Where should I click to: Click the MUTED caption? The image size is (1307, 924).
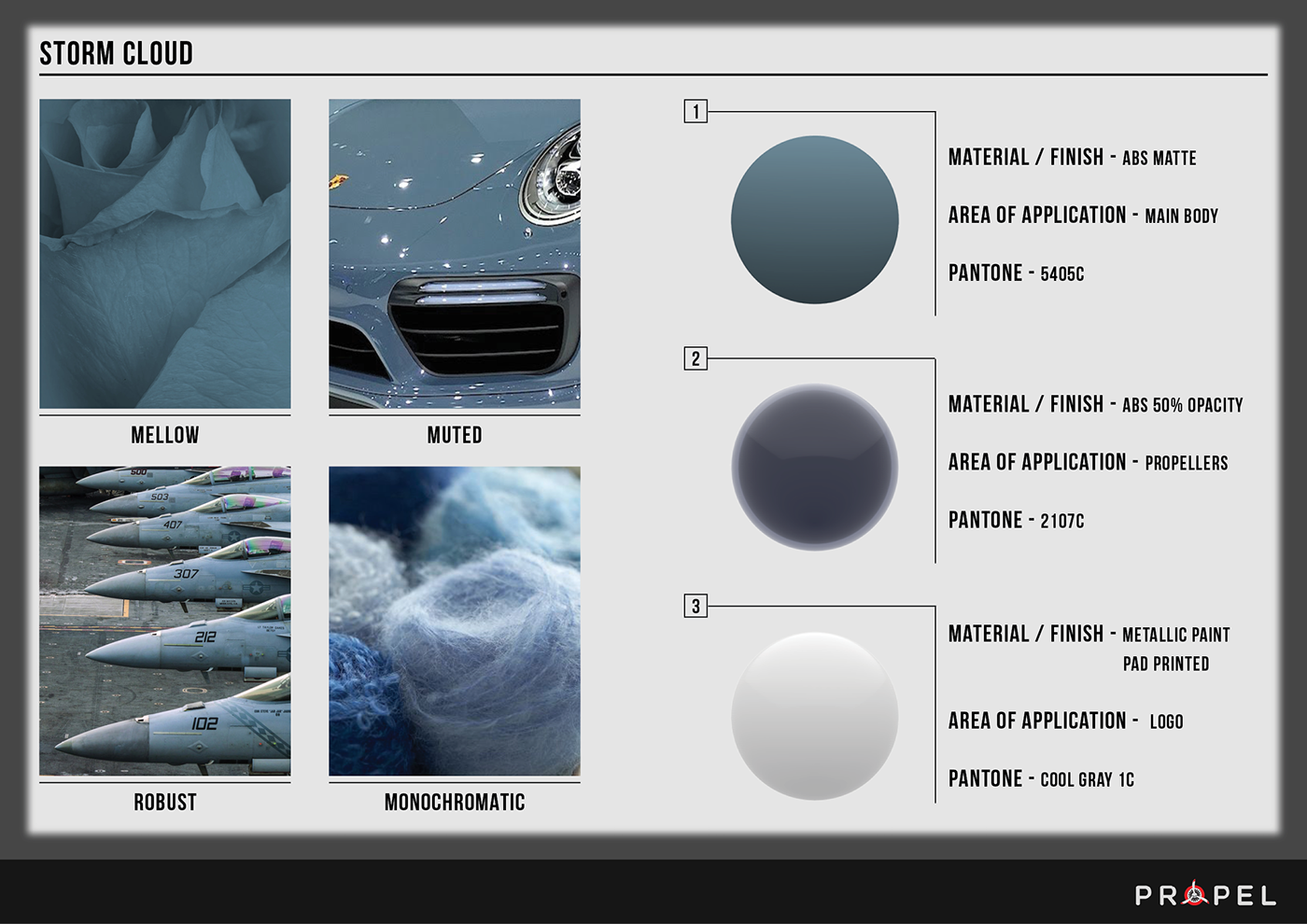tap(455, 435)
